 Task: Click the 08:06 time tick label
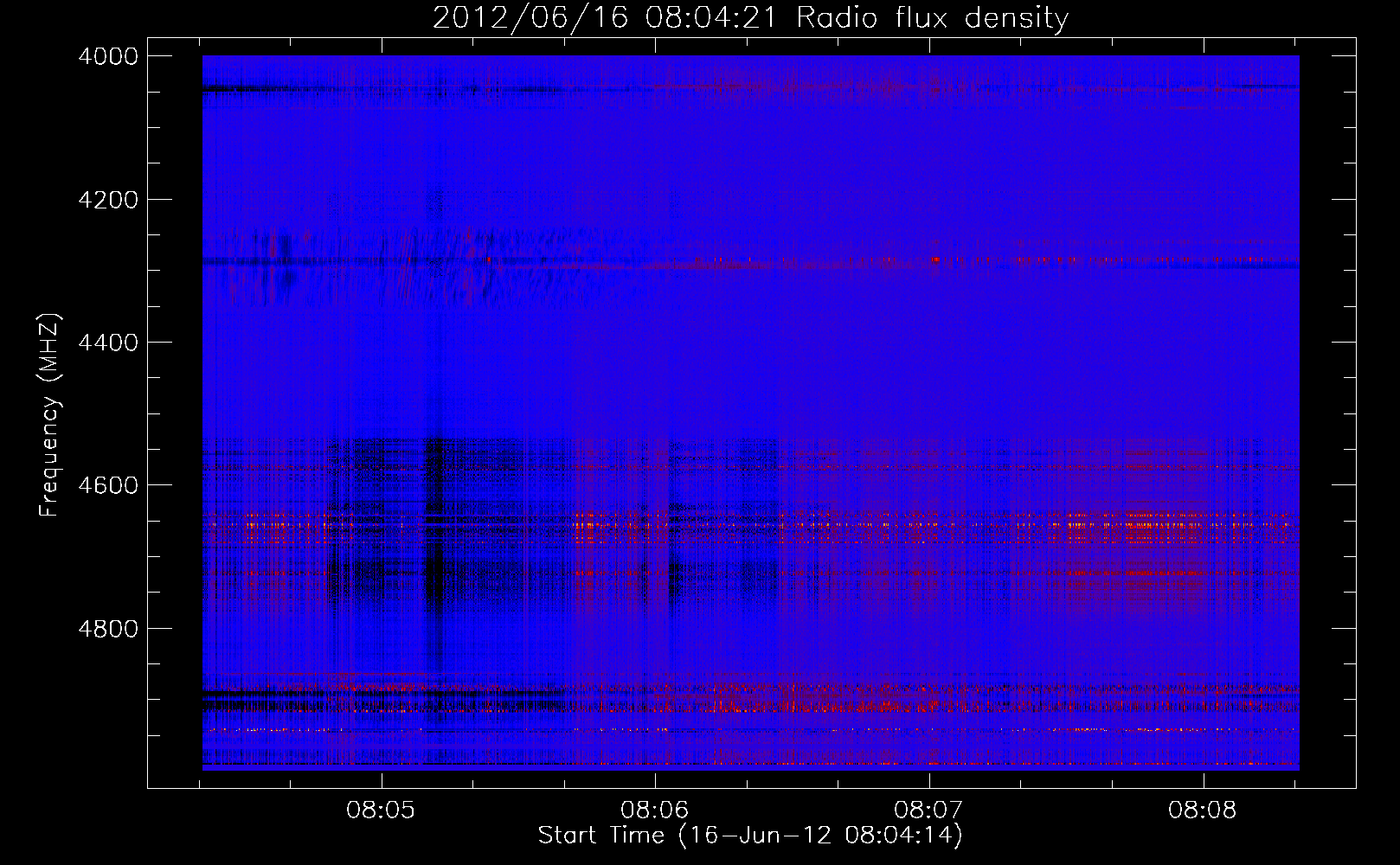click(655, 811)
